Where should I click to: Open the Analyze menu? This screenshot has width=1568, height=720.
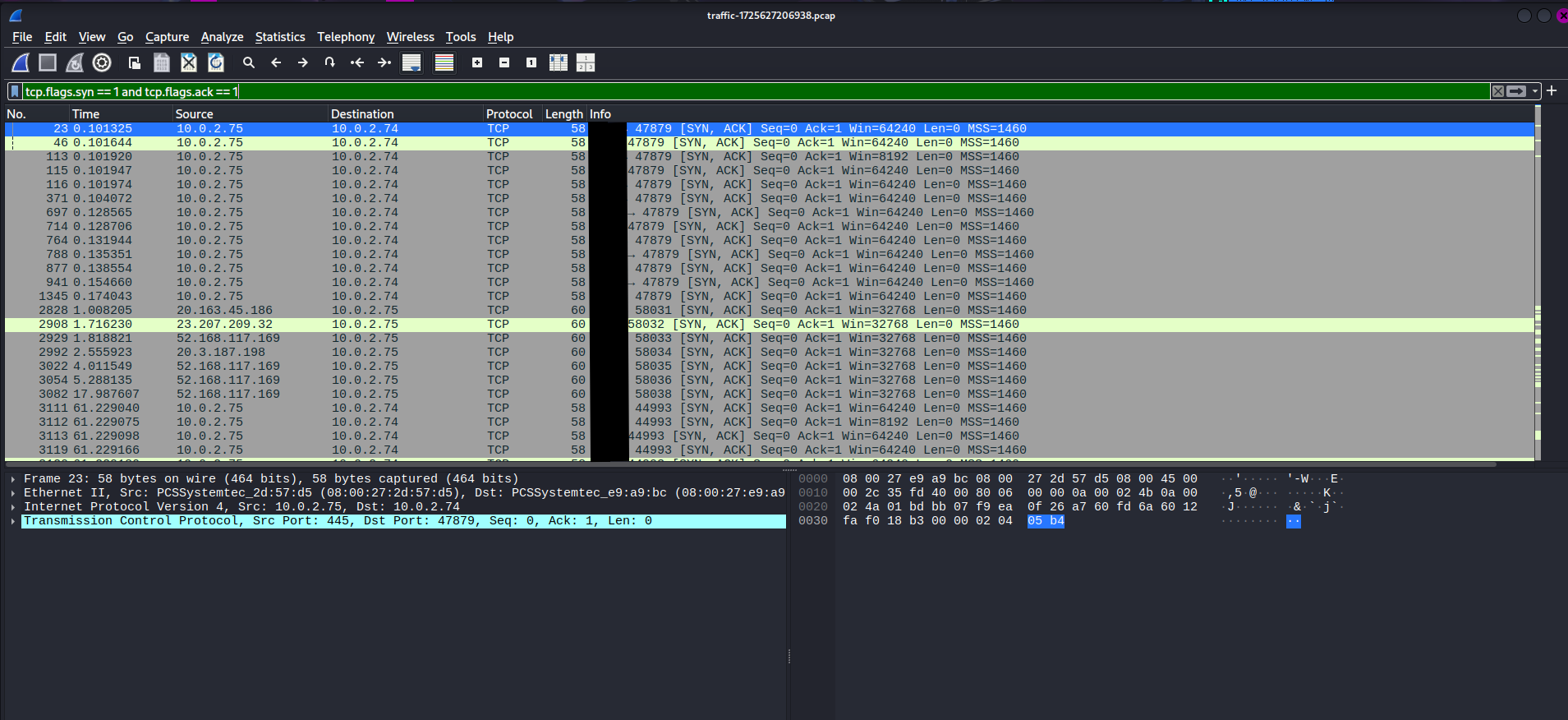point(222,37)
